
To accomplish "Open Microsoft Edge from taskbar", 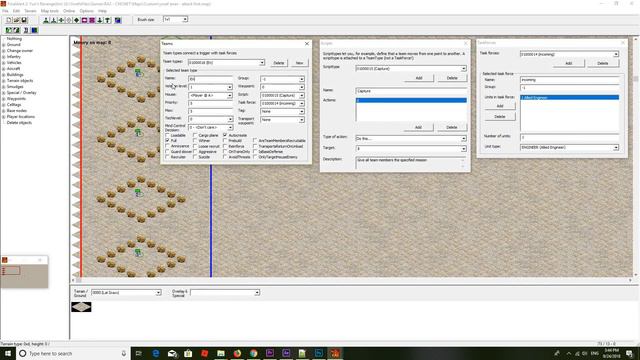I will coord(156,353).
